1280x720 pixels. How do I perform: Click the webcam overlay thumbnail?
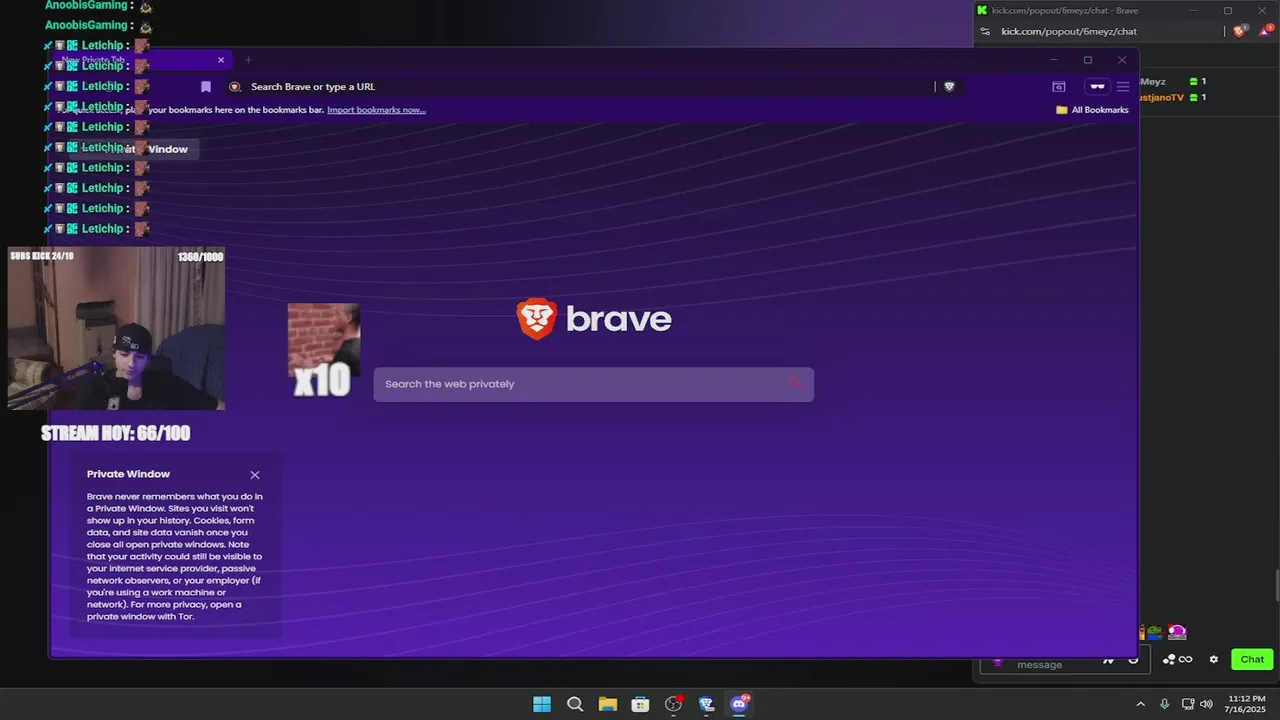116,329
